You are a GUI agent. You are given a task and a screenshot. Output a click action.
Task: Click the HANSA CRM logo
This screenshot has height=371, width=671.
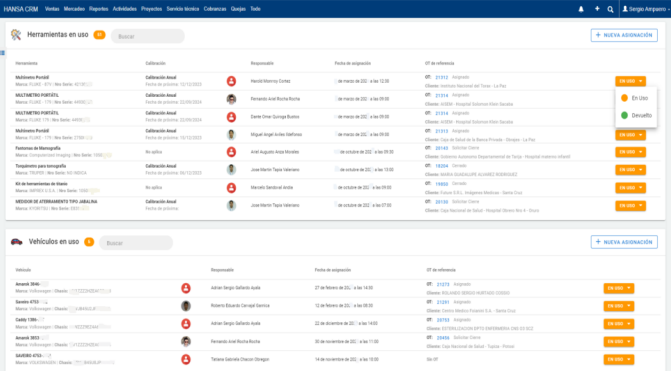coord(21,9)
